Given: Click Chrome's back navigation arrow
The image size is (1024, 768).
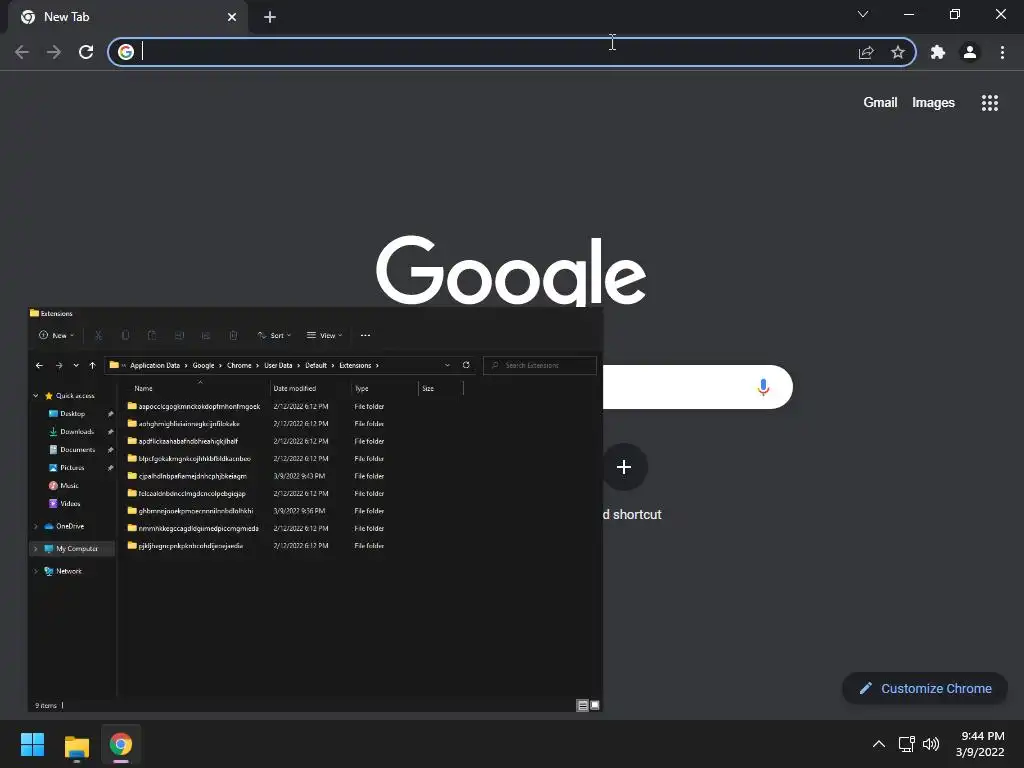Looking at the screenshot, I should (x=22, y=52).
